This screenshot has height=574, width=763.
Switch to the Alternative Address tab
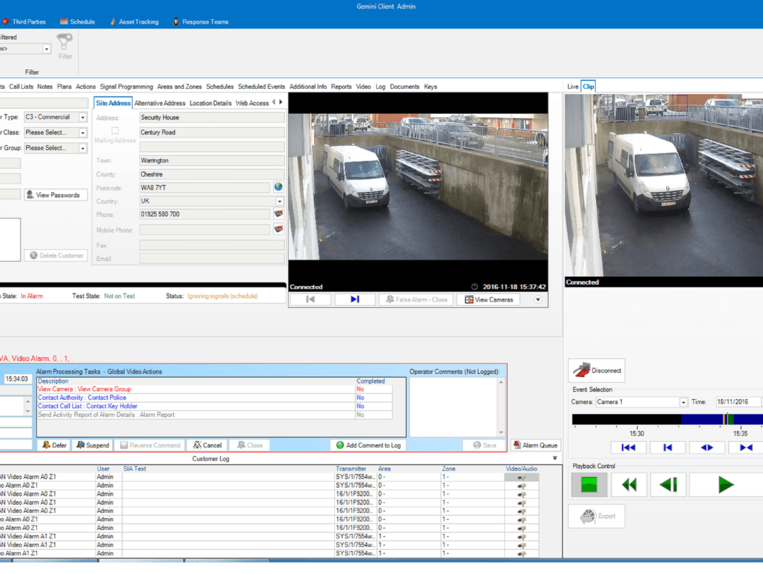160,103
